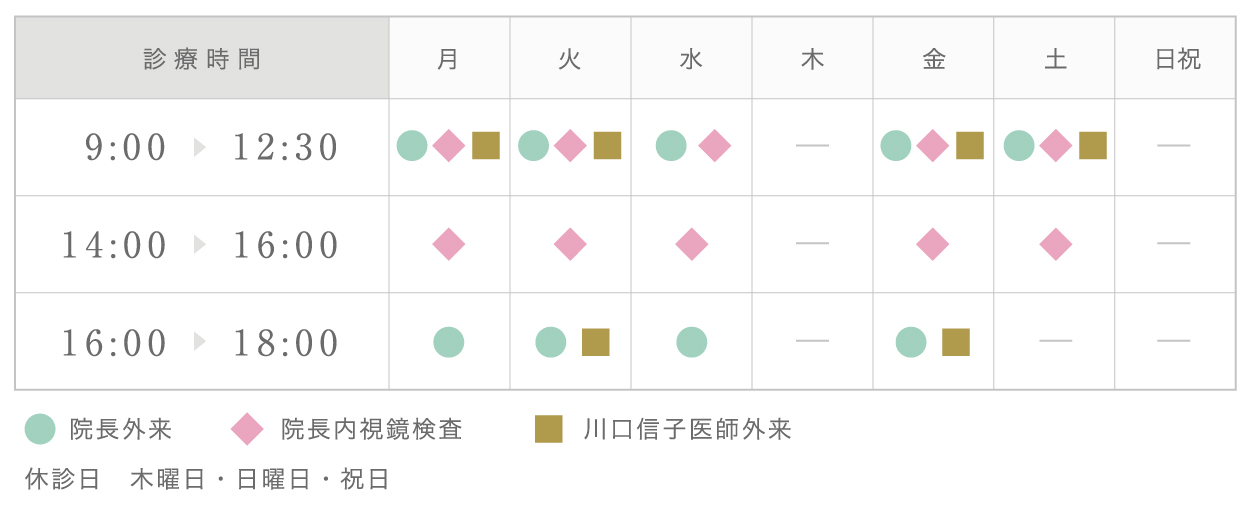This screenshot has width=1250, height=507.
Task: Click the 月 column header
Action: click(448, 59)
